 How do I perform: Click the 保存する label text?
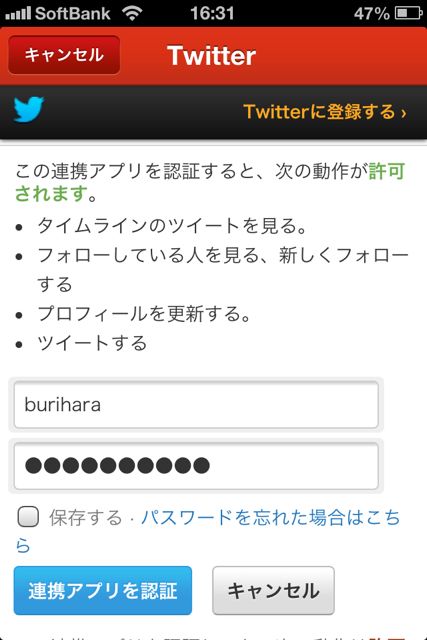pos(86,517)
